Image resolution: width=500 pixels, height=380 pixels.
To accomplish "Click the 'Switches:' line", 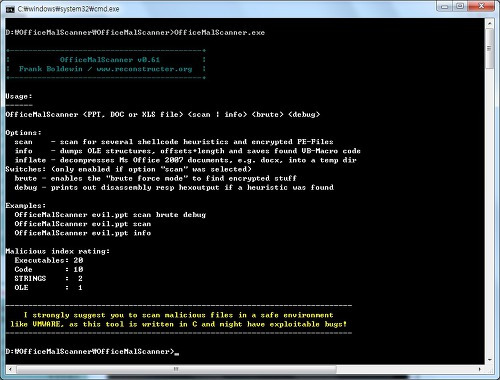I will 128,169.
